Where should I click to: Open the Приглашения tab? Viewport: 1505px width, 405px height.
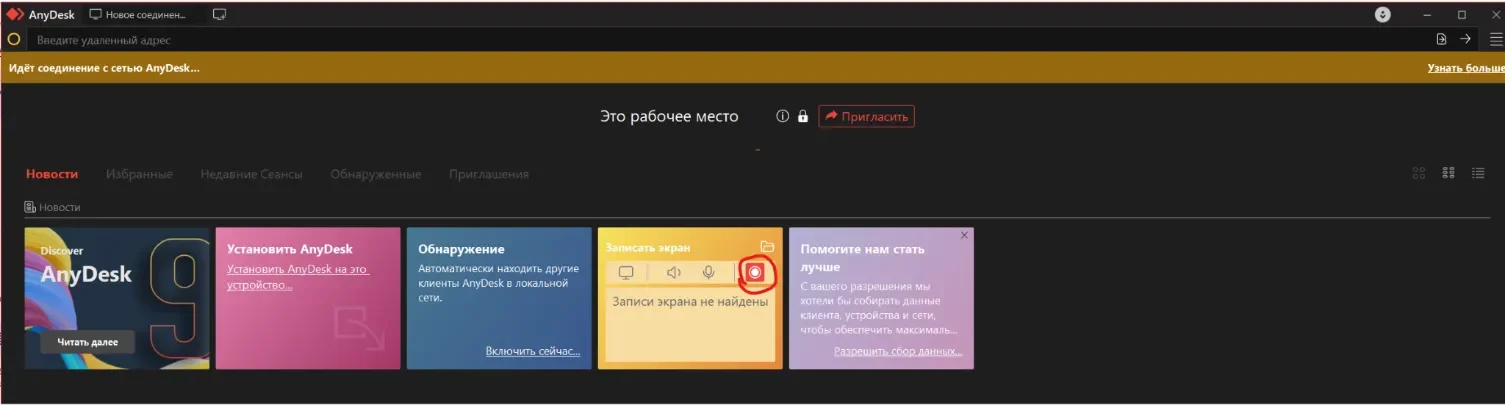tap(488, 174)
